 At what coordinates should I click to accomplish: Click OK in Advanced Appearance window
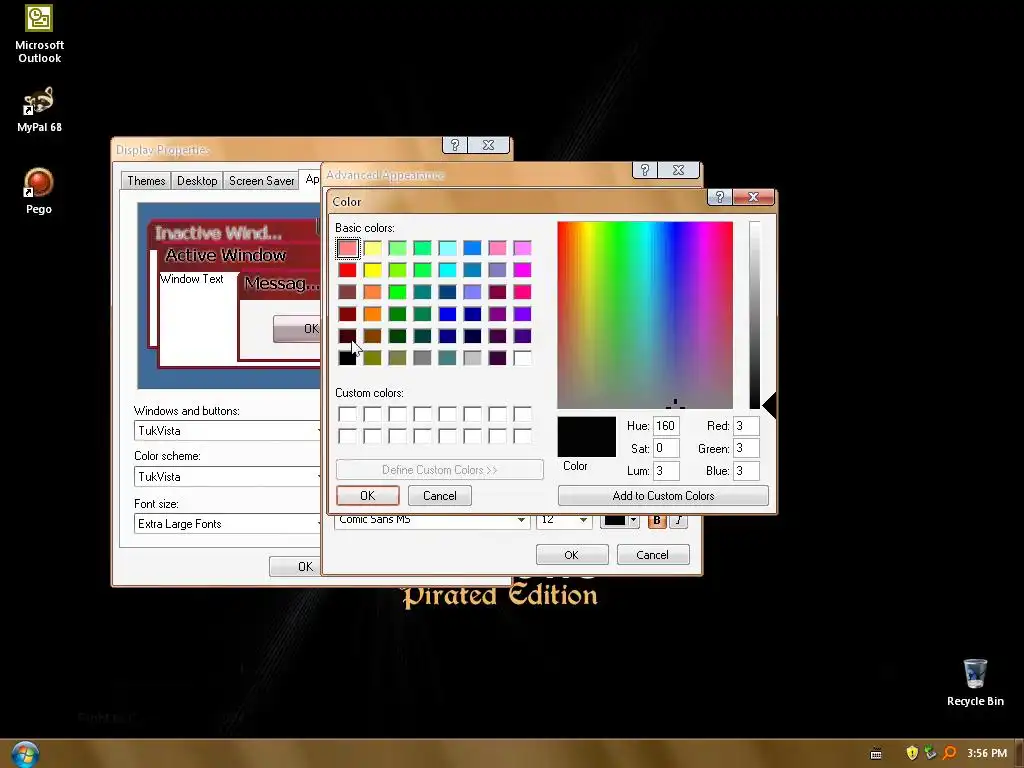click(571, 554)
